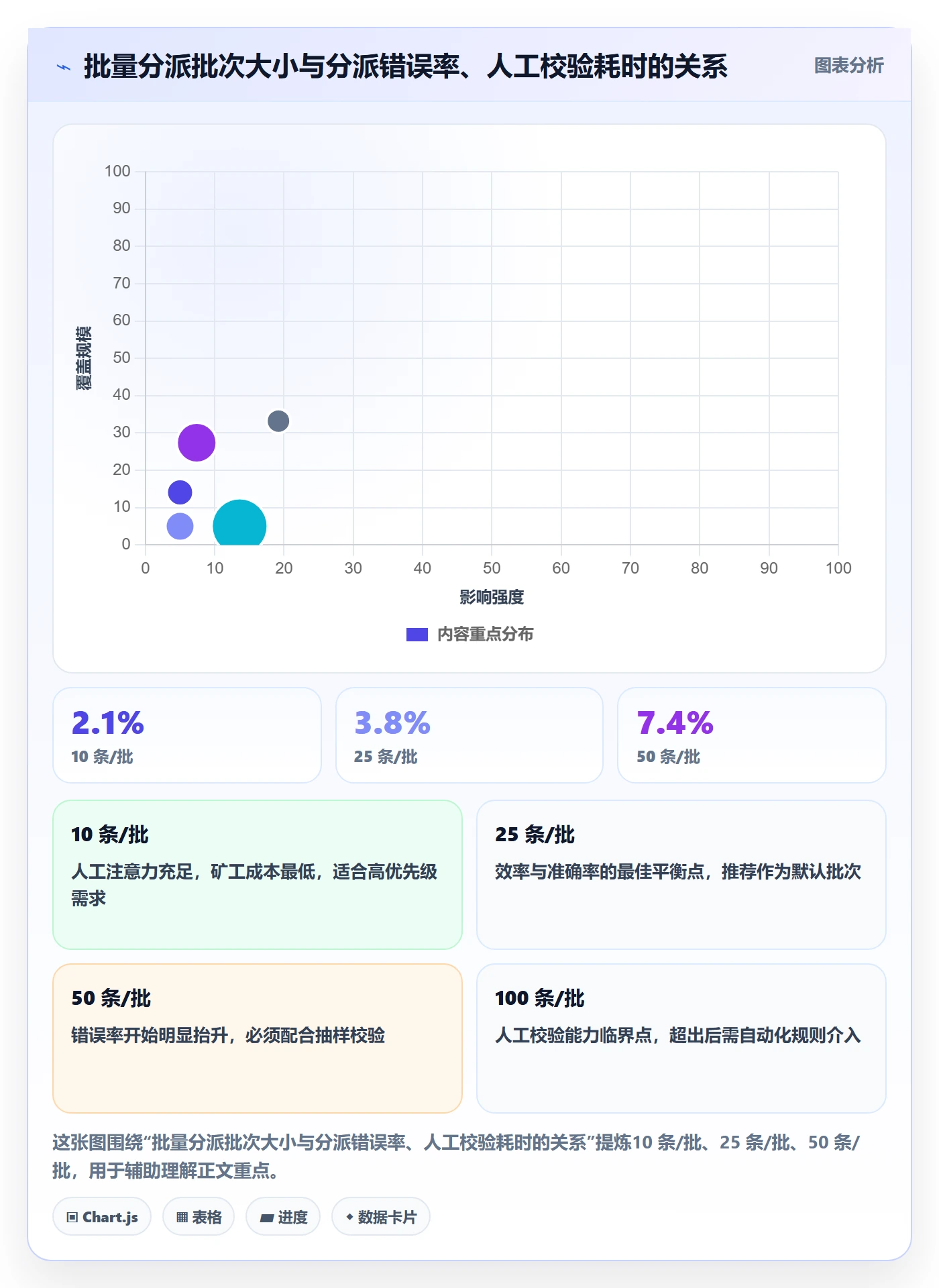Screen dimensions: 939x1288
Task: Open the 3.8% stat card
Action: coord(469,735)
